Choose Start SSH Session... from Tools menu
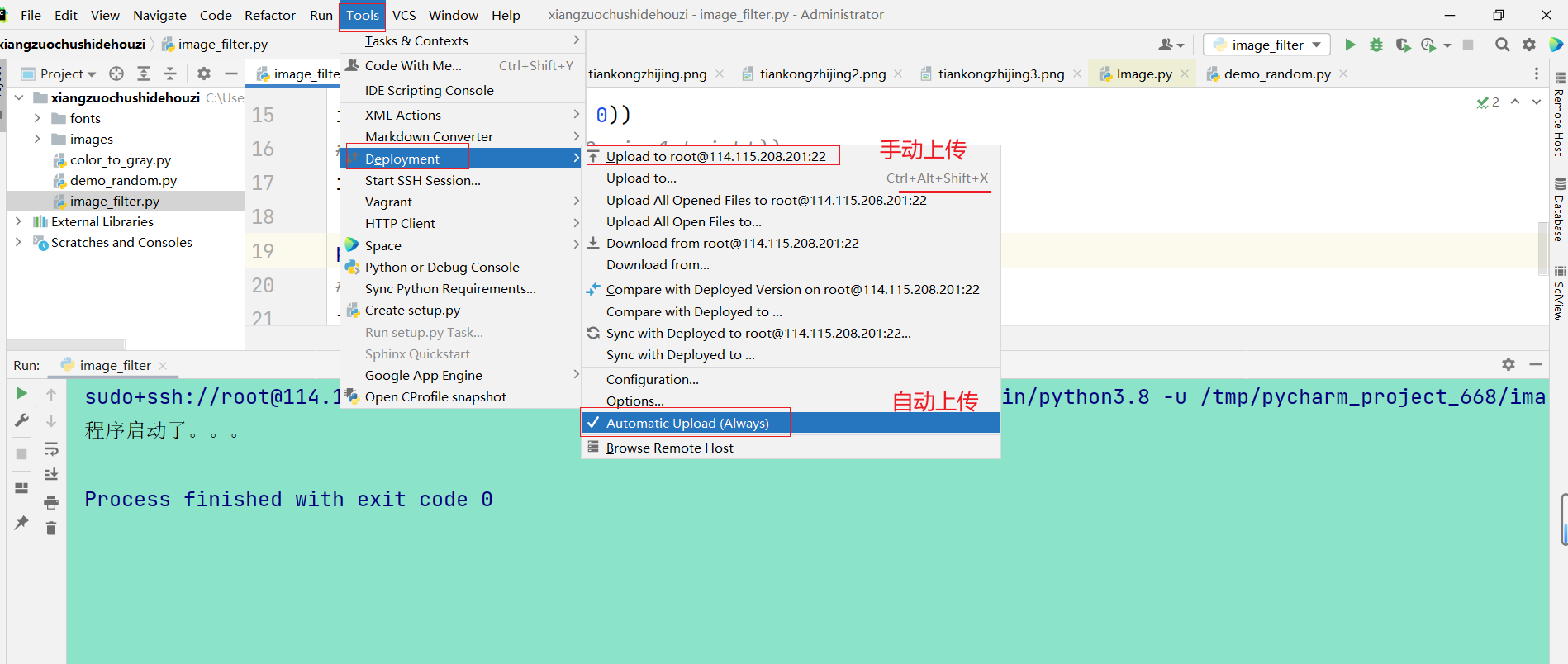 [x=461, y=180]
